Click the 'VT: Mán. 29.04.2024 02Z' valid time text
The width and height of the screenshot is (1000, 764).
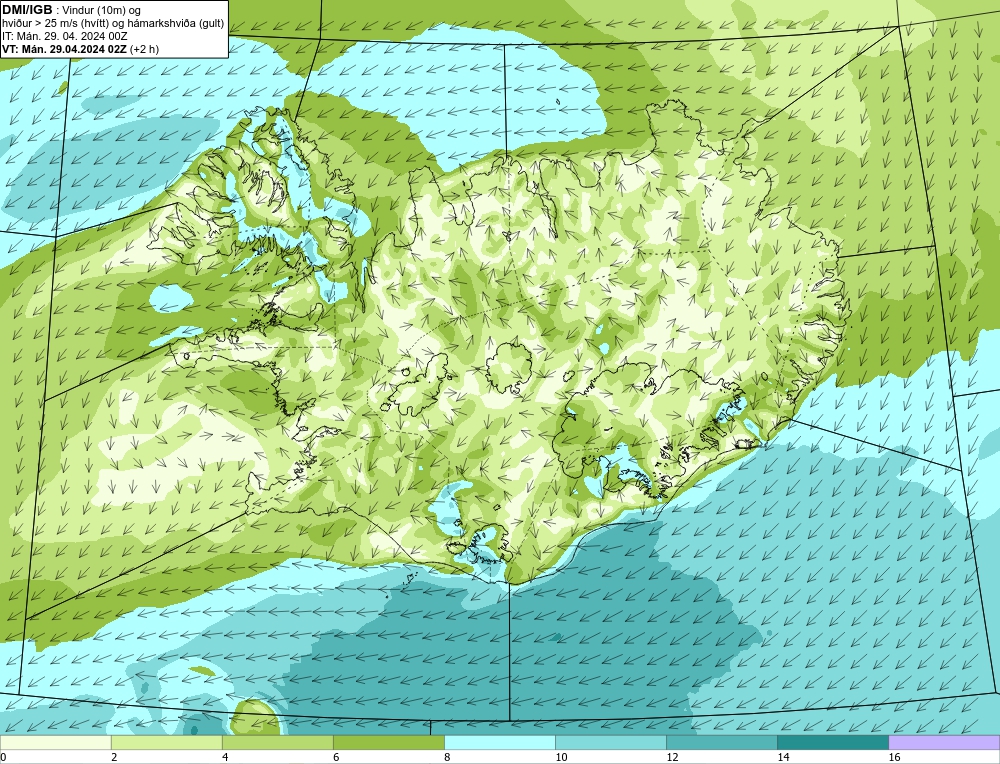[64, 49]
